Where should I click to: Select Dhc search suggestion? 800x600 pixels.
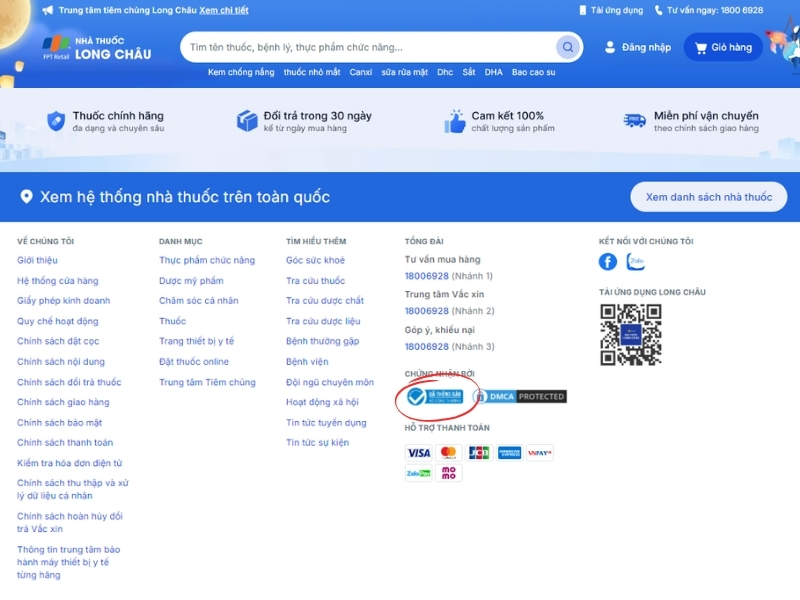tap(445, 72)
